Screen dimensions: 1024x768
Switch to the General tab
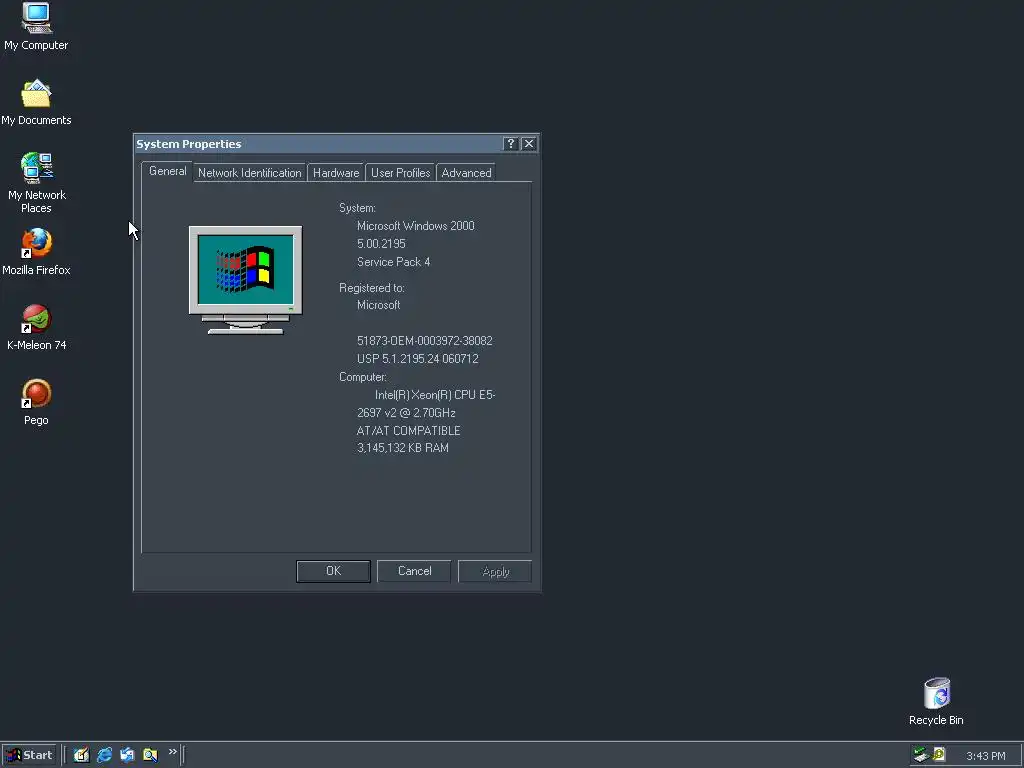(167, 171)
